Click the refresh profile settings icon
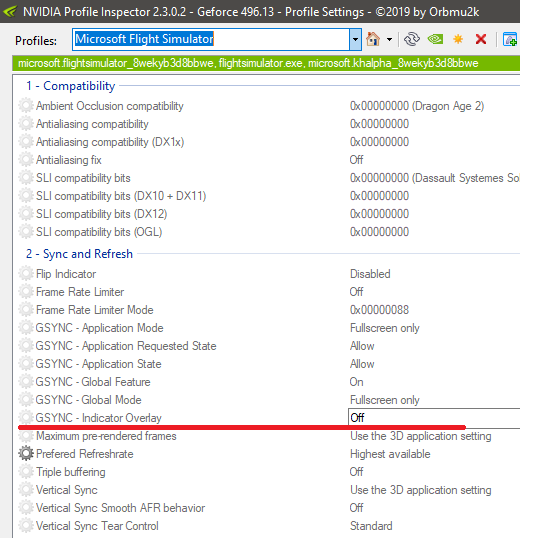The width and height of the screenshot is (534, 553). tap(412, 39)
